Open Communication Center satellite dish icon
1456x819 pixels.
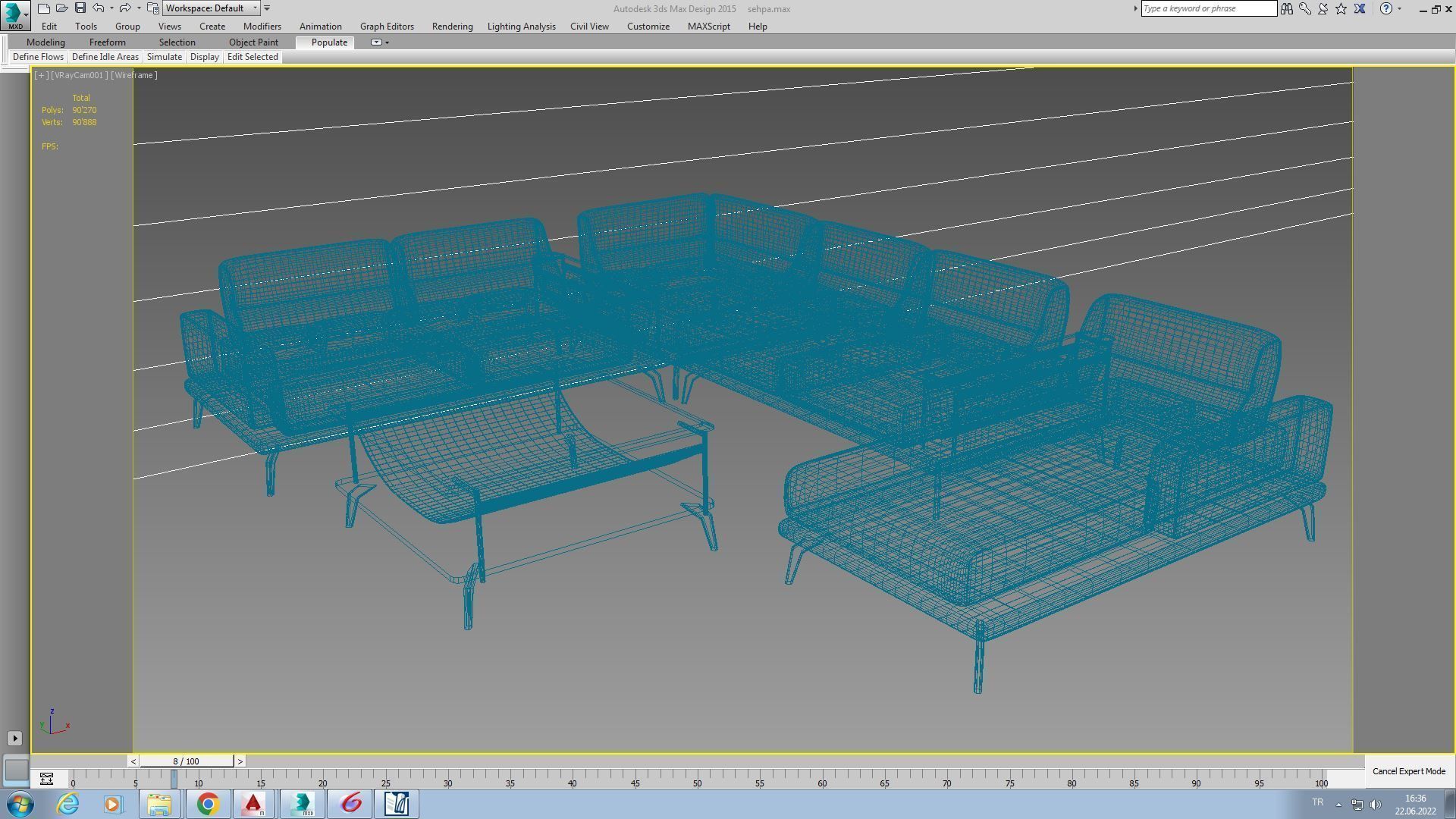click(x=1323, y=8)
